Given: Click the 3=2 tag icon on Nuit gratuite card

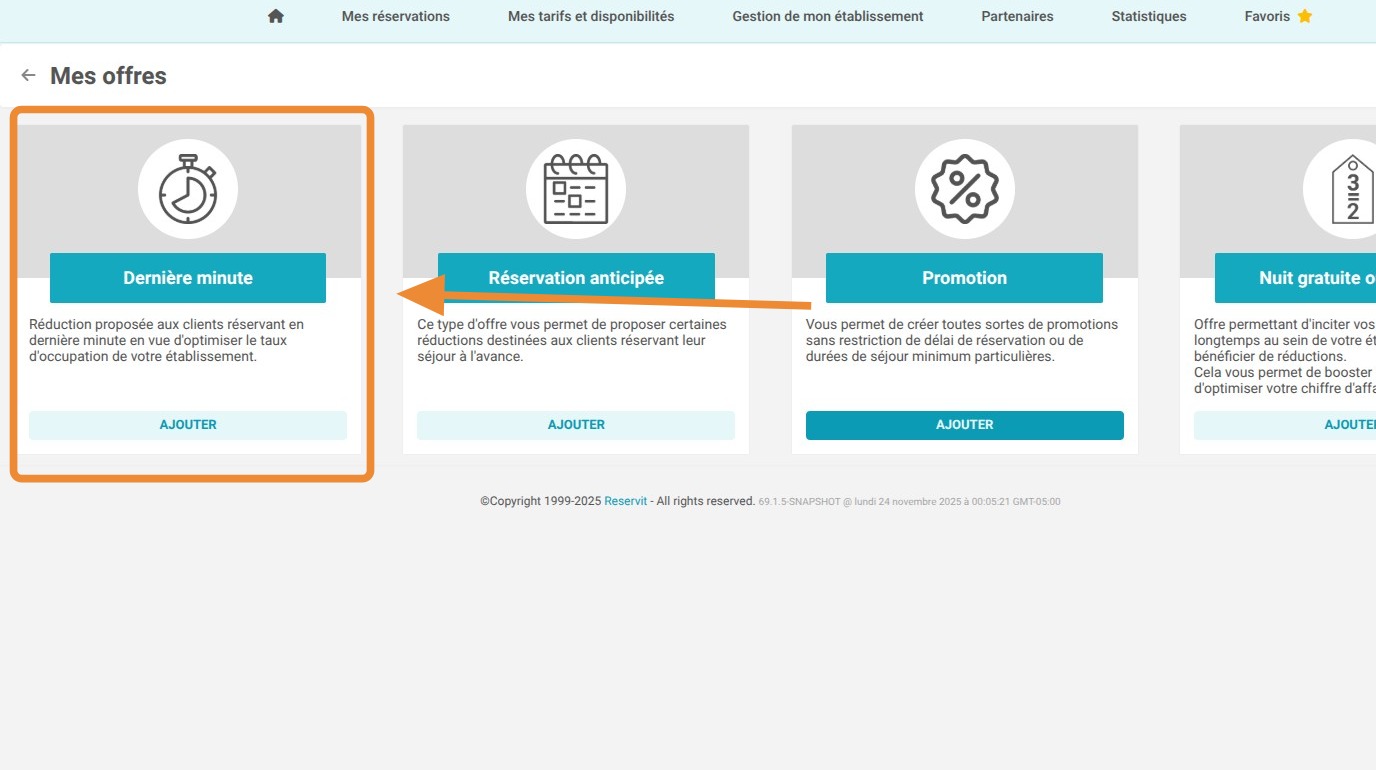Looking at the screenshot, I should [x=1353, y=189].
